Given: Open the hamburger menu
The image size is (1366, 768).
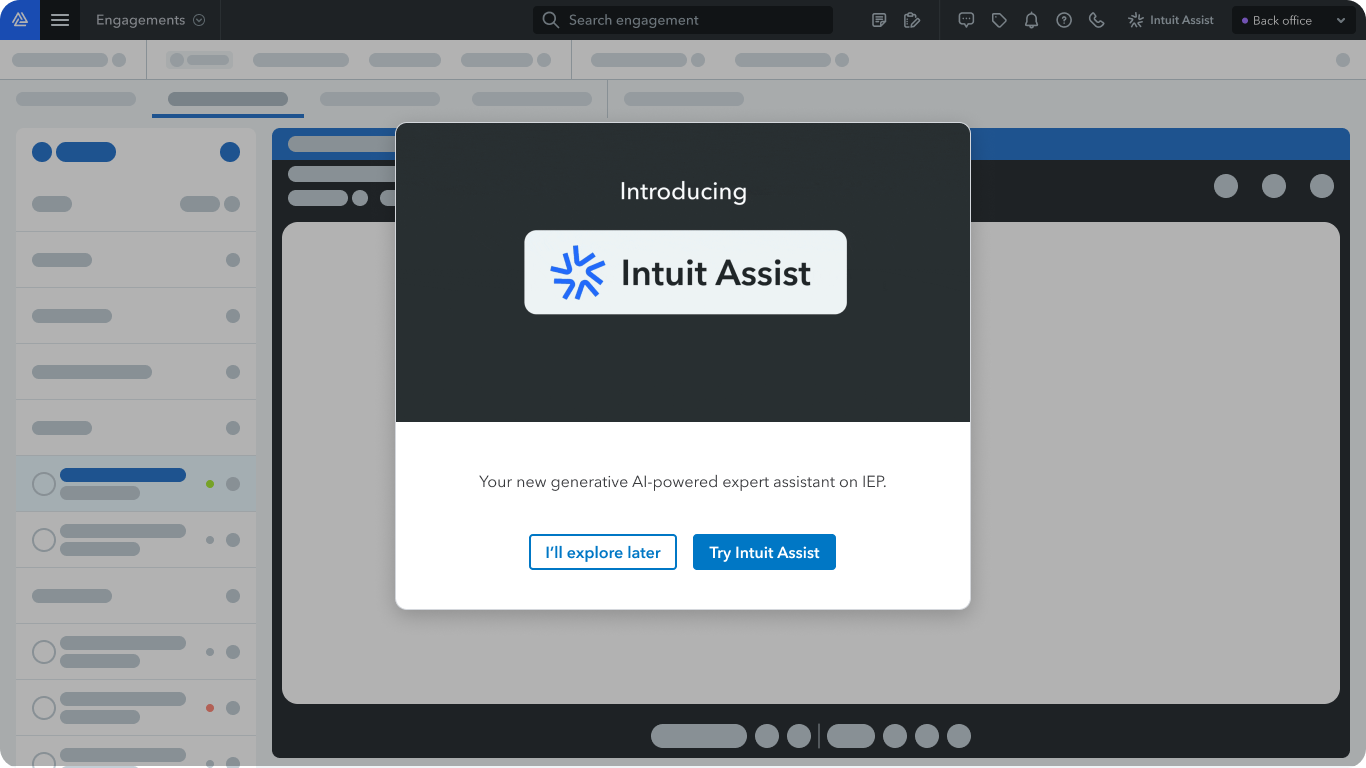Looking at the screenshot, I should [60, 20].
